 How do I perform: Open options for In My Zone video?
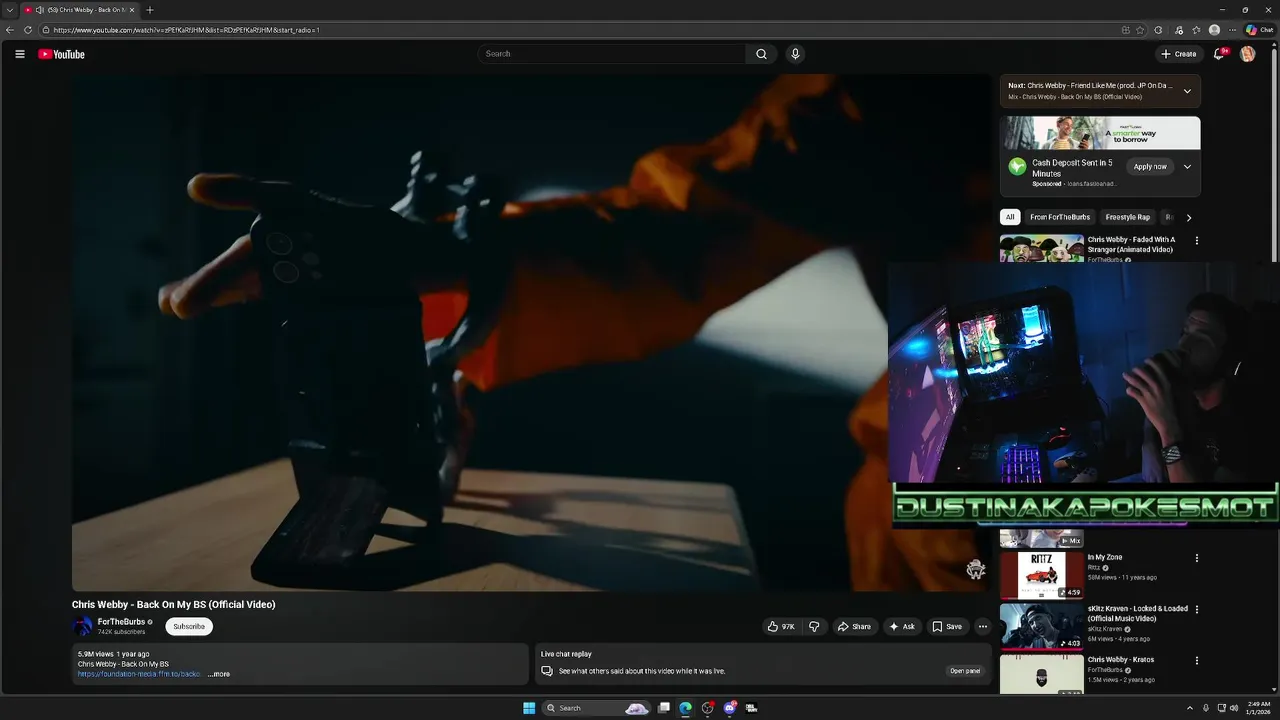[1196, 558]
